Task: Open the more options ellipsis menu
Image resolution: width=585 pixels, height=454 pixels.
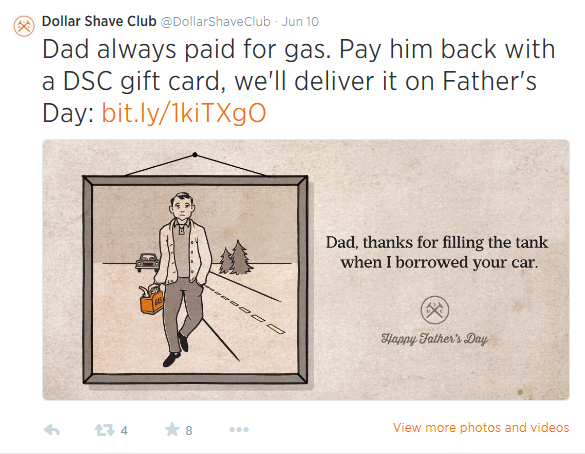Action: point(239,430)
